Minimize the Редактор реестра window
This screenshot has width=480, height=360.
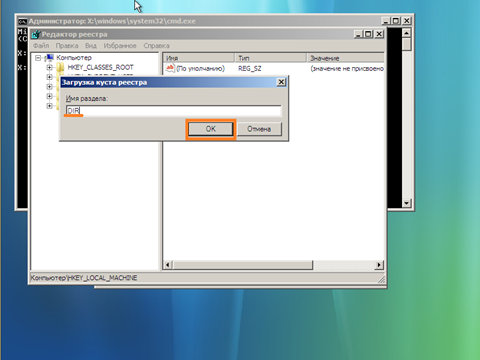click(x=358, y=34)
